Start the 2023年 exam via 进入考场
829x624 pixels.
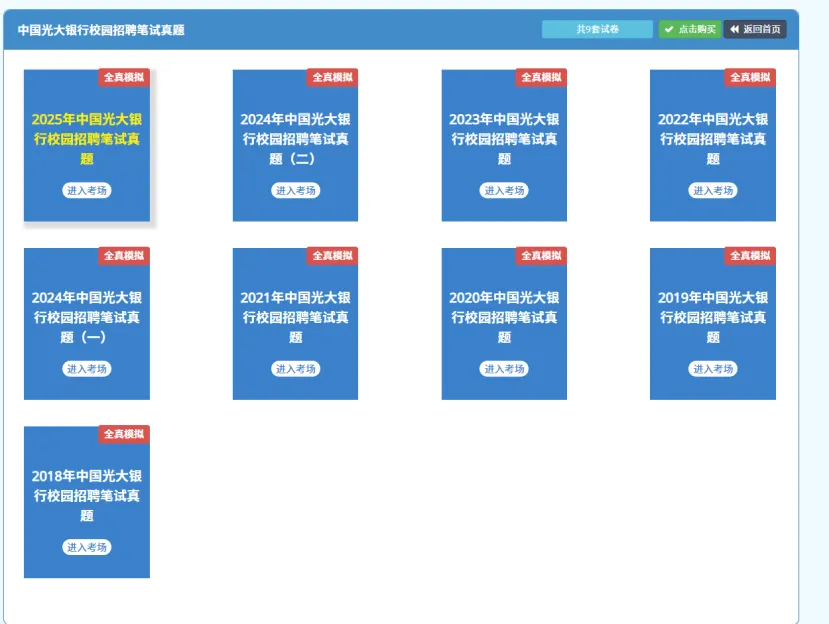[x=504, y=190]
